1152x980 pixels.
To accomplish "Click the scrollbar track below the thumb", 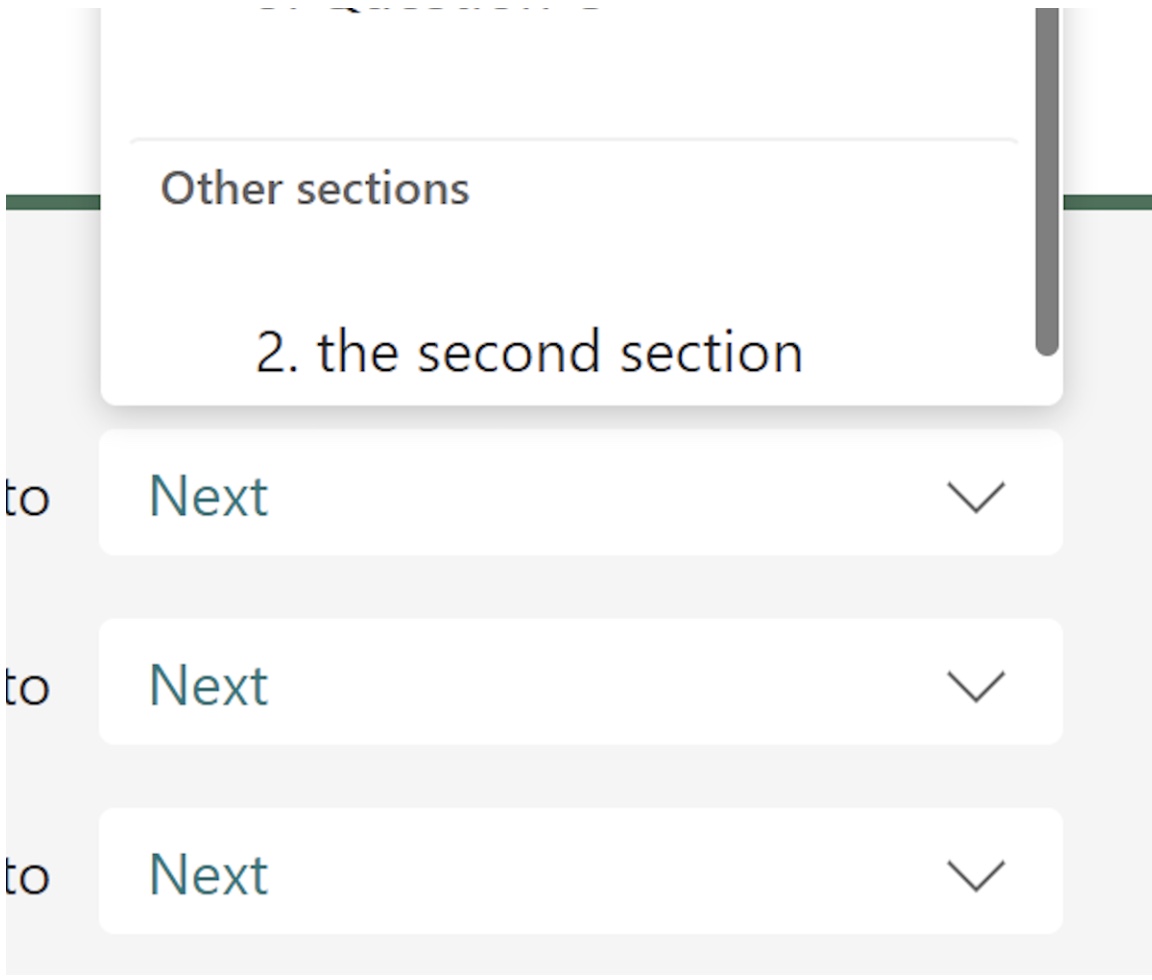I will [x=1046, y=378].
